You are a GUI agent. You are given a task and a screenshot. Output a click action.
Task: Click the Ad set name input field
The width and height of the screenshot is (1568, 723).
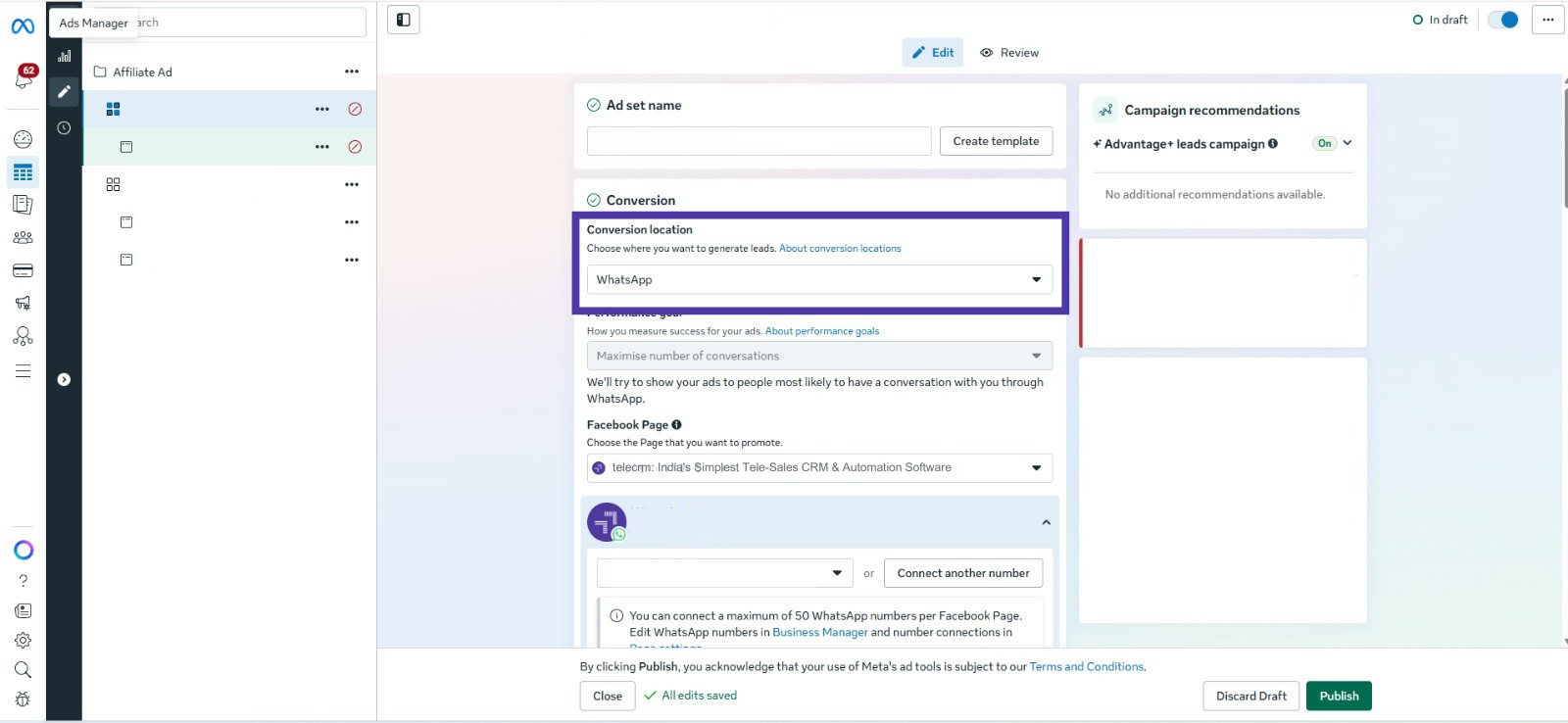(759, 141)
